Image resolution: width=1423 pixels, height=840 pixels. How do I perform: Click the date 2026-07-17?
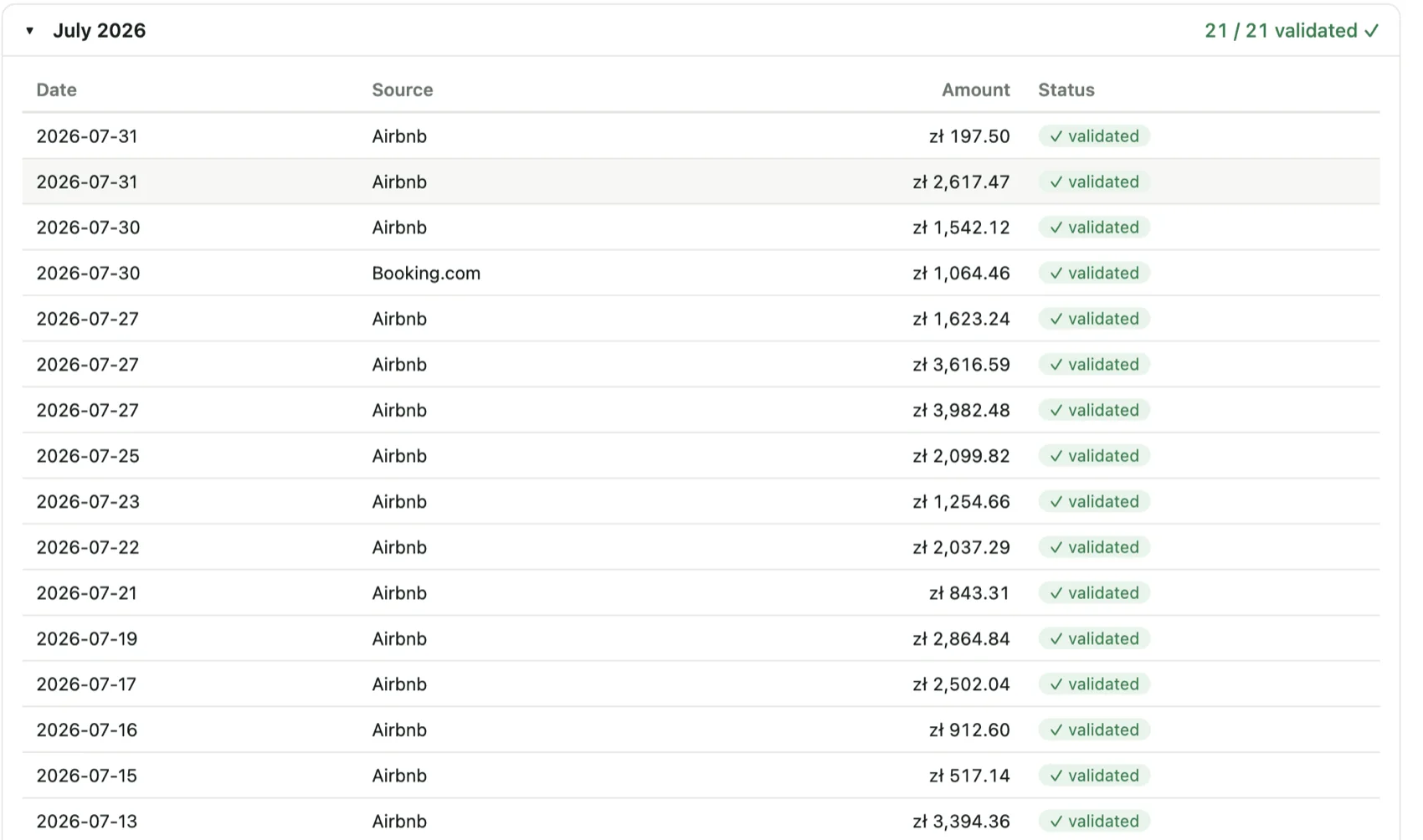[x=86, y=684]
